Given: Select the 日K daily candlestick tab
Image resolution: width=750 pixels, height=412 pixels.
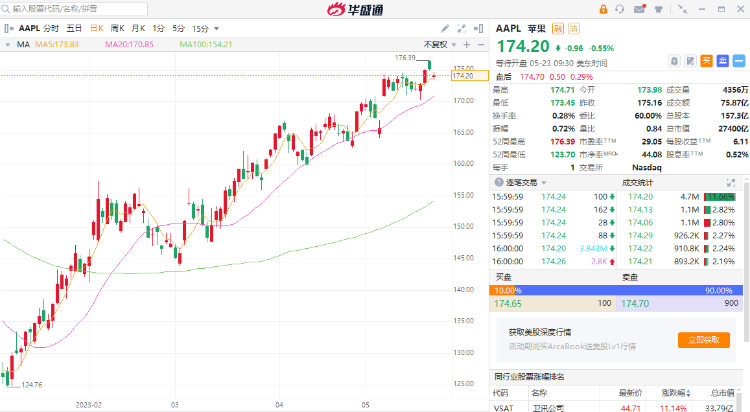Looking at the screenshot, I should 97,29.
